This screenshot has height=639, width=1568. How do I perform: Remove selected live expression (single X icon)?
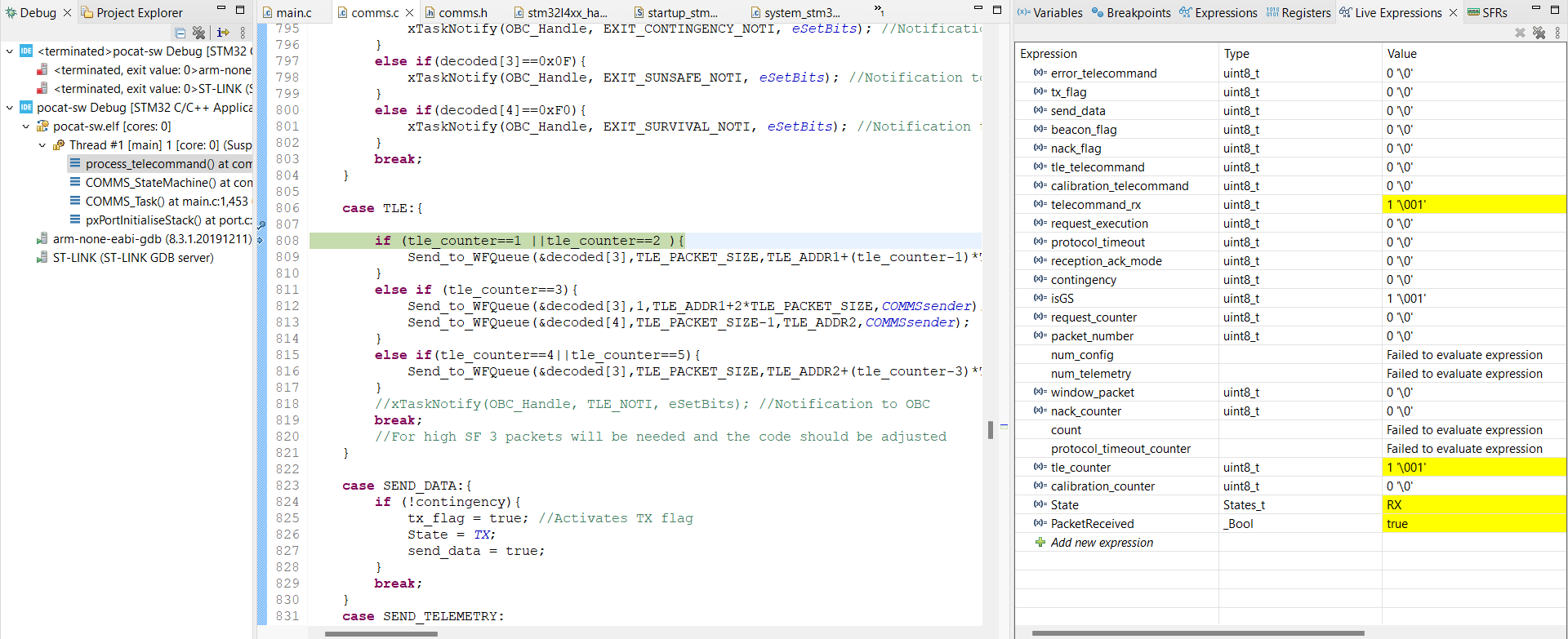(x=1520, y=33)
